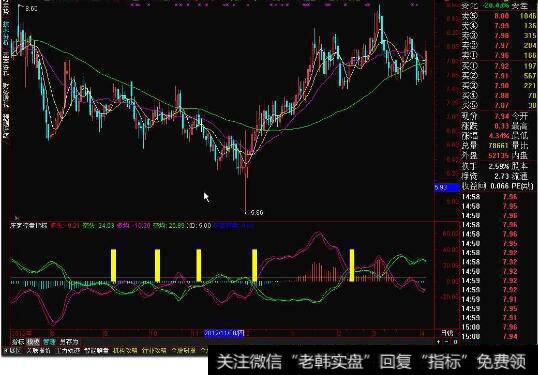Select the highlighted 模板 tab
Viewport: 538px width, 375px height.
coord(34,342)
